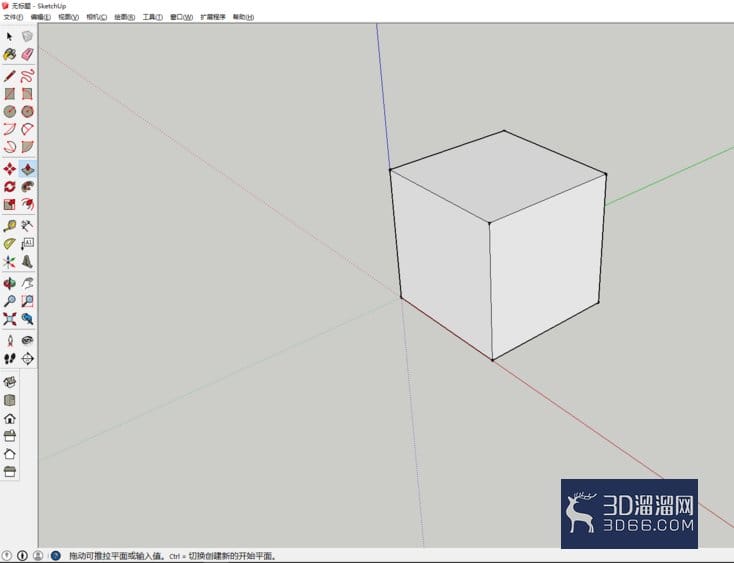Open the Instructor help icon in status bar
The height and width of the screenshot is (563, 734).
pos(56,556)
